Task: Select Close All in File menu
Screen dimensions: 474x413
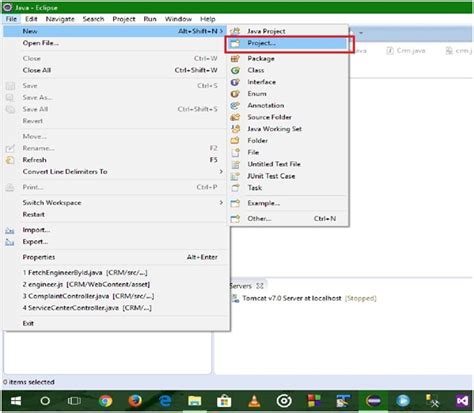Action: (x=115, y=70)
